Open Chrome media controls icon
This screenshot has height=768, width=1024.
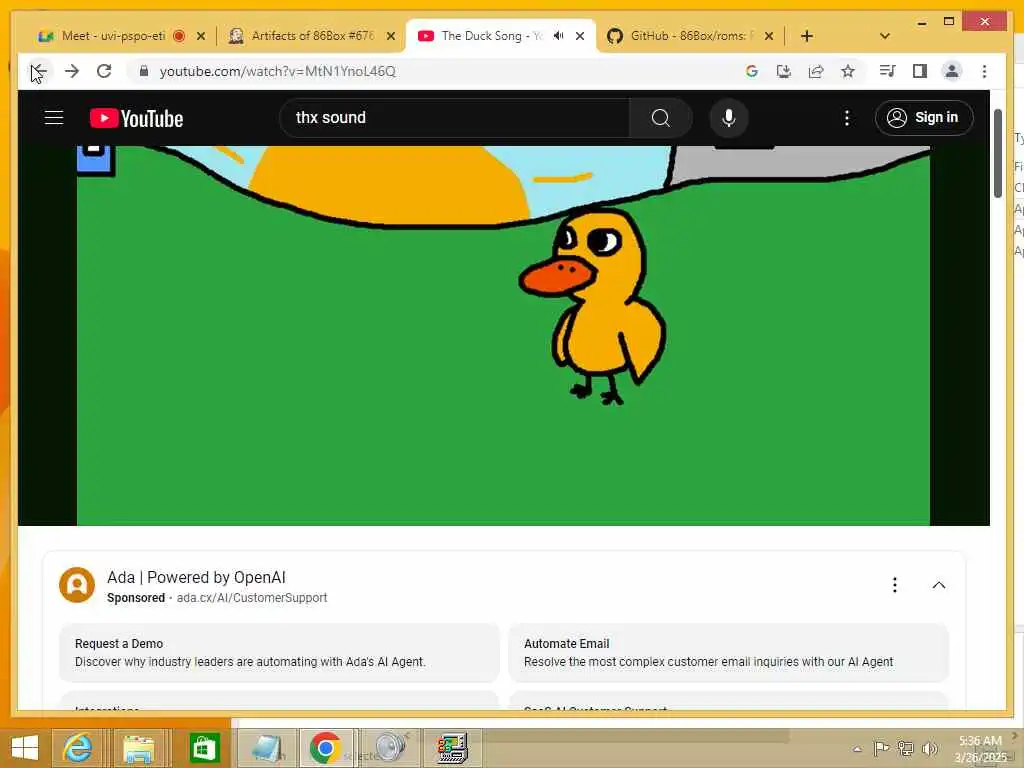pyautogui.click(x=887, y=71)
